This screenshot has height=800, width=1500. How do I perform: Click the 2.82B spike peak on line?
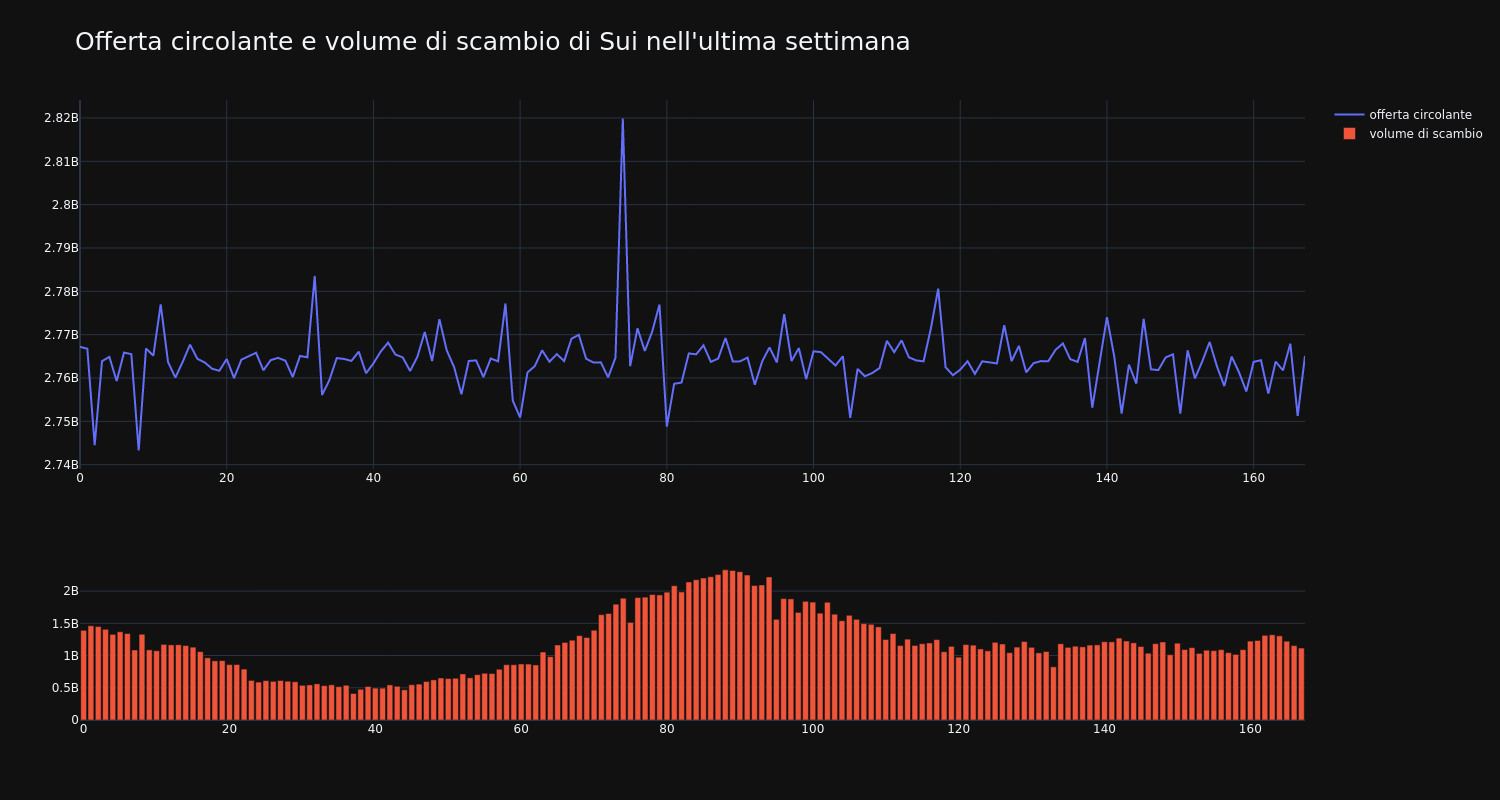click(x=622, y=119)
